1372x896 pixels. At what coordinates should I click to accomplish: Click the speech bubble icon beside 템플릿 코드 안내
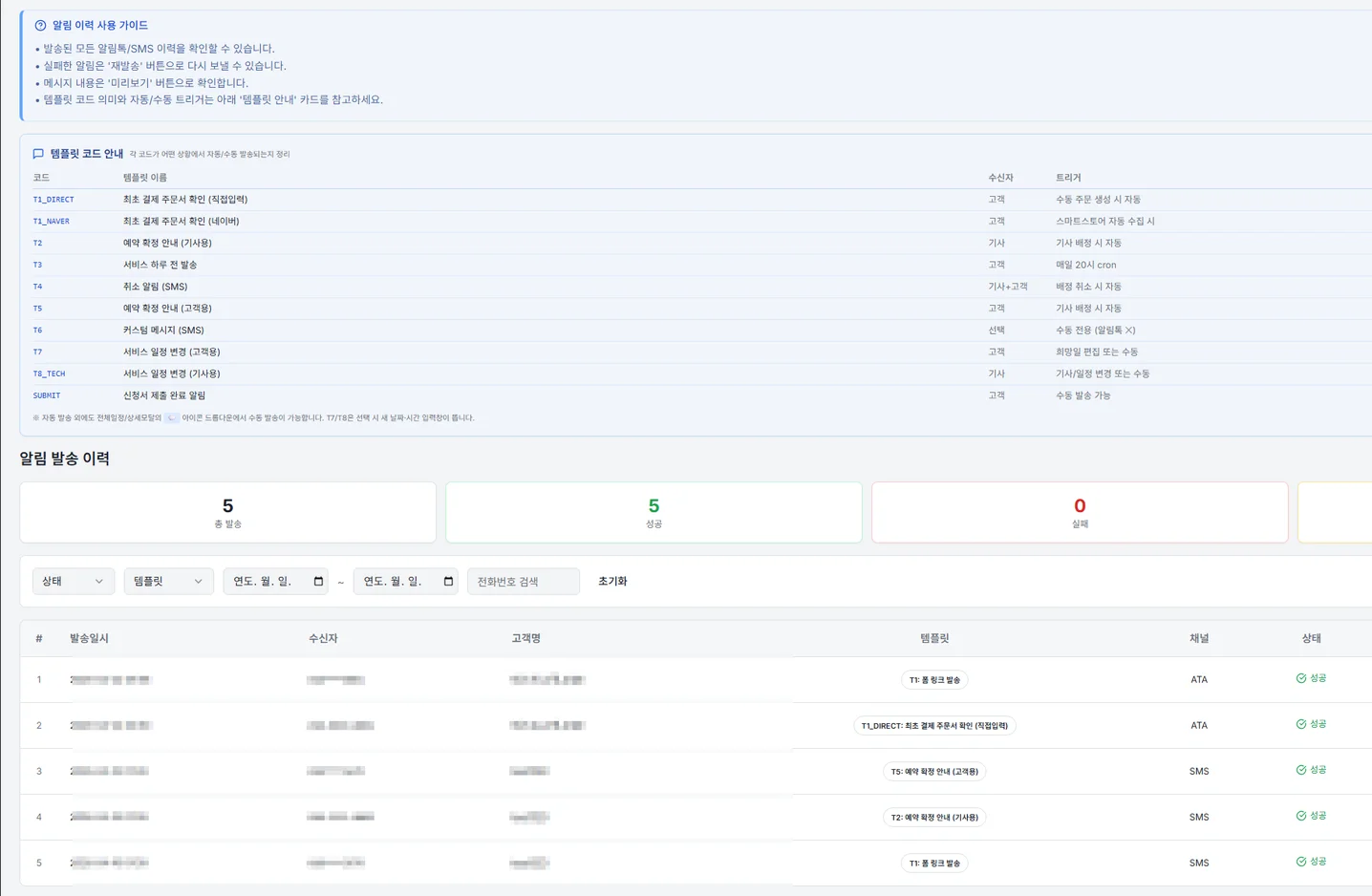38,154
